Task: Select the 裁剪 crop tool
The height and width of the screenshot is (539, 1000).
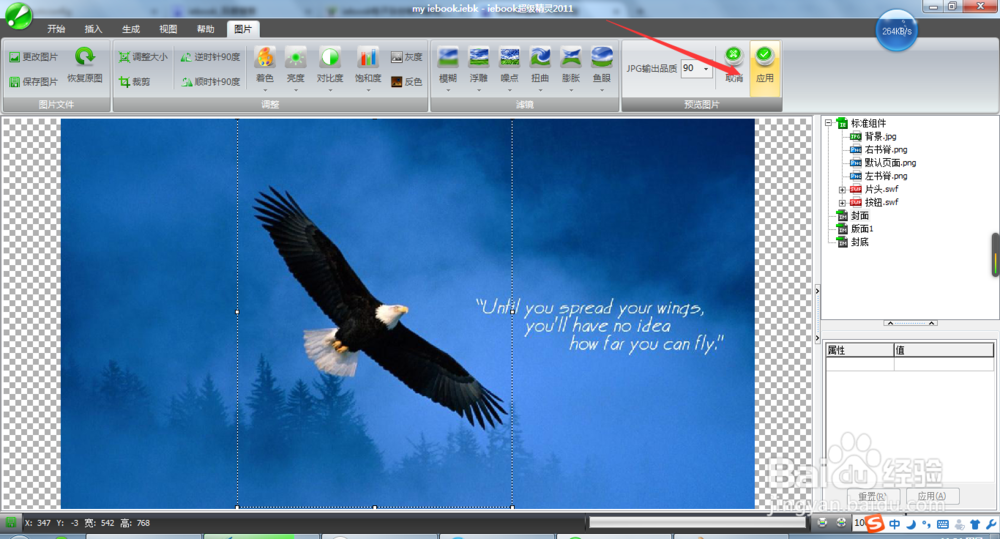Action: (x=135, y=82)
